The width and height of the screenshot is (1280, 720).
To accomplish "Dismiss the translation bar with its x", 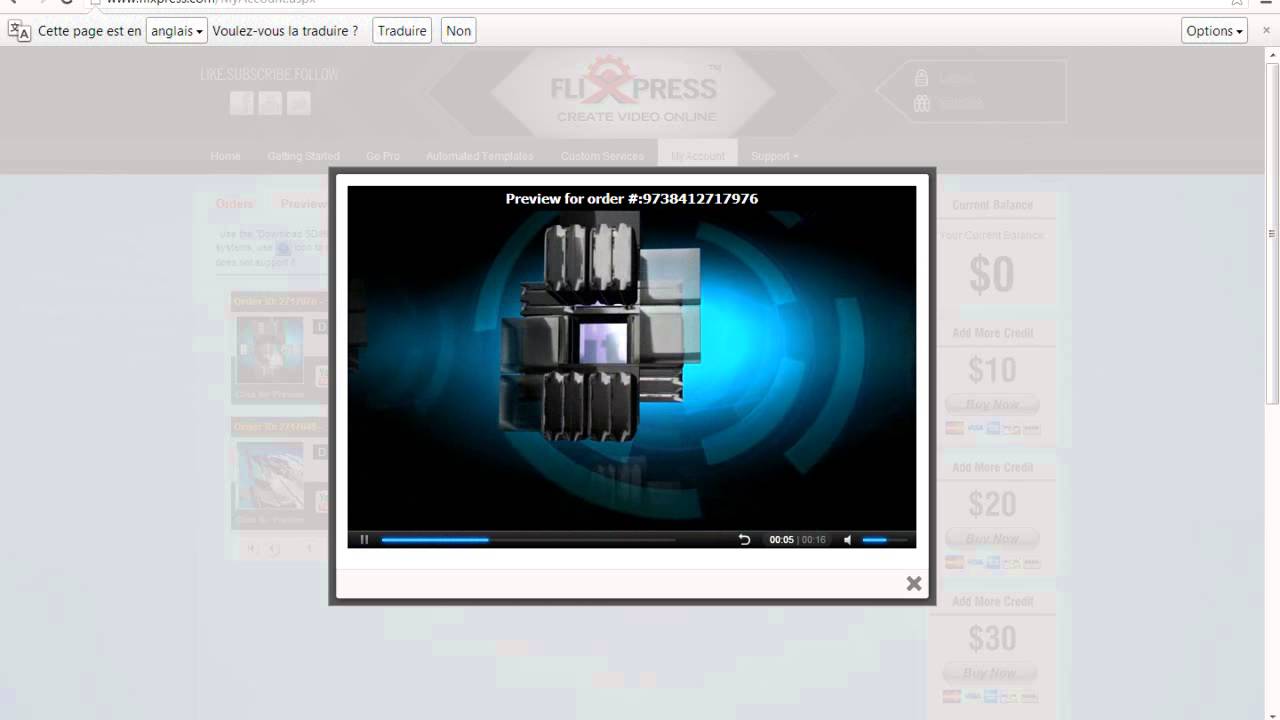I will pos(1266,31).
